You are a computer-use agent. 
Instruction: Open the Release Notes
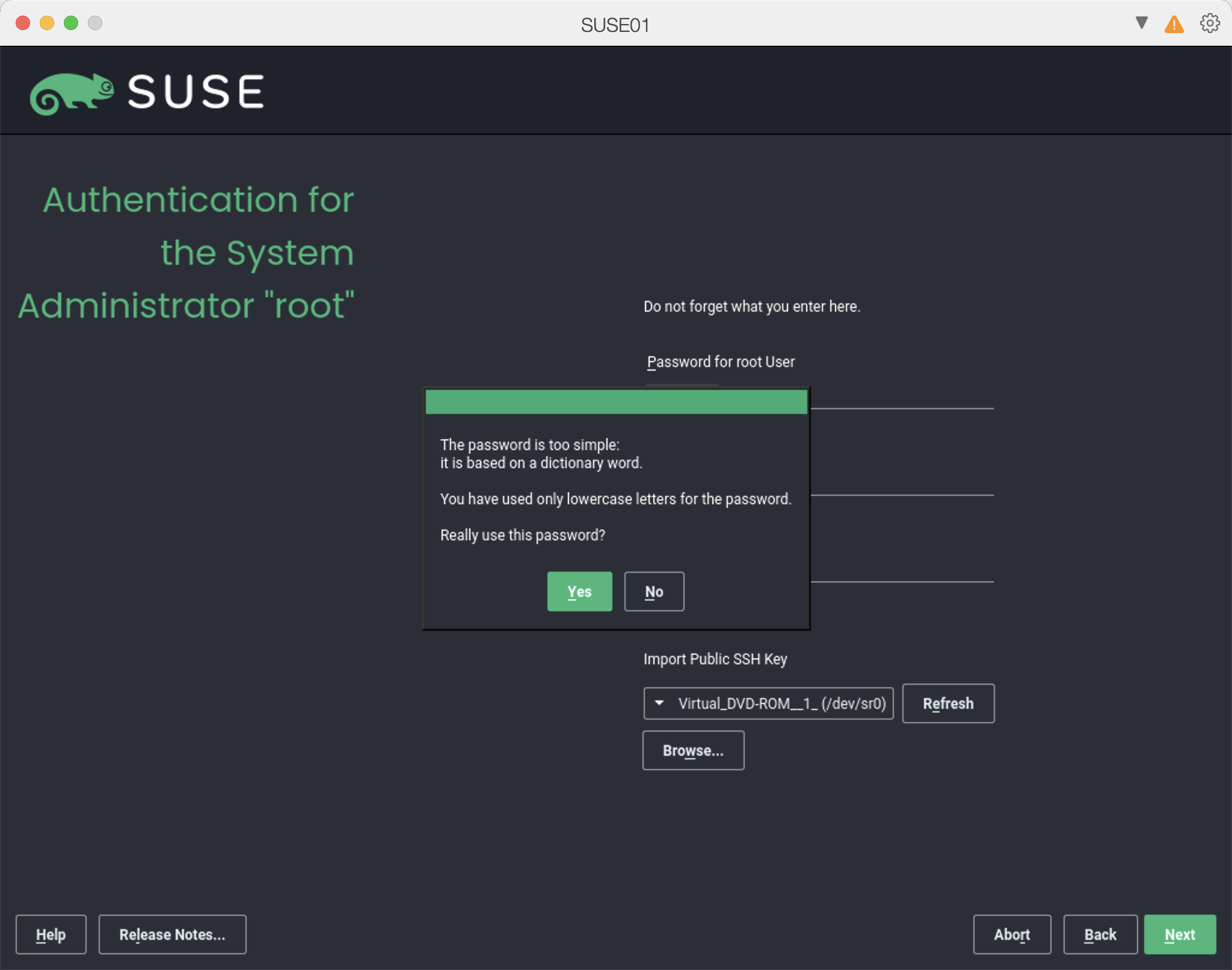click(172, 934)
